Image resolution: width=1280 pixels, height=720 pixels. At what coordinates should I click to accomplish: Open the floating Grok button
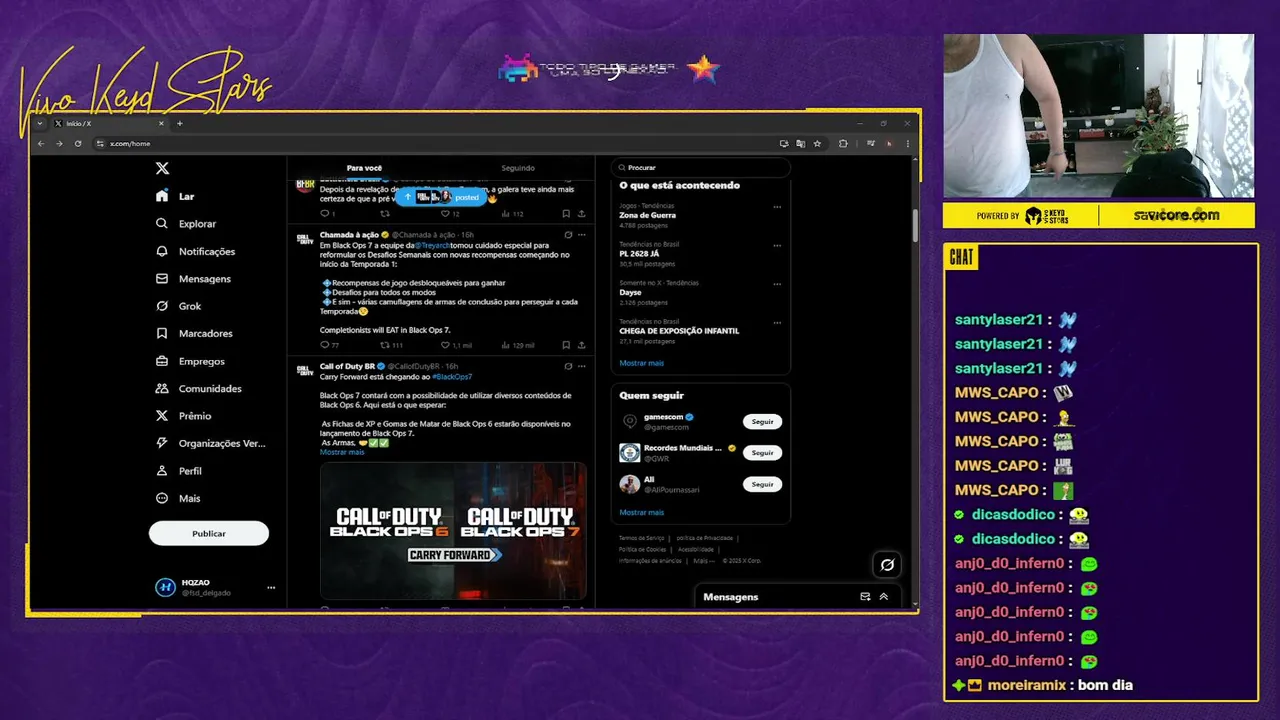coord(887,565)
